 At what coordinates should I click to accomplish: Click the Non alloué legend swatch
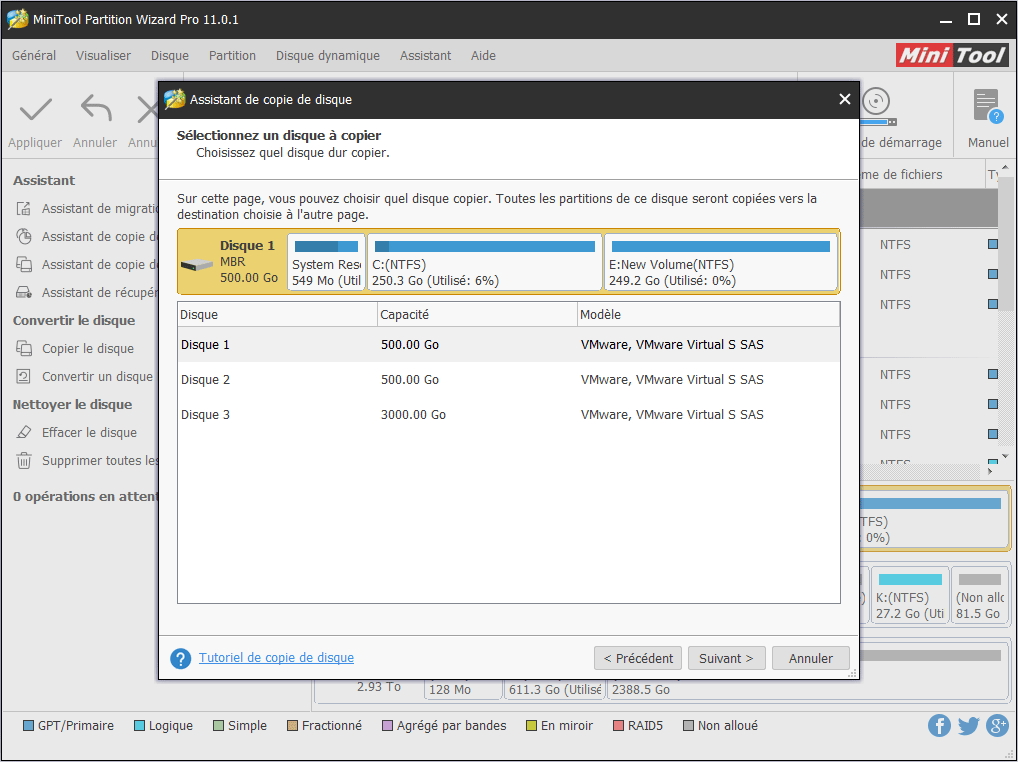point(688,726)
